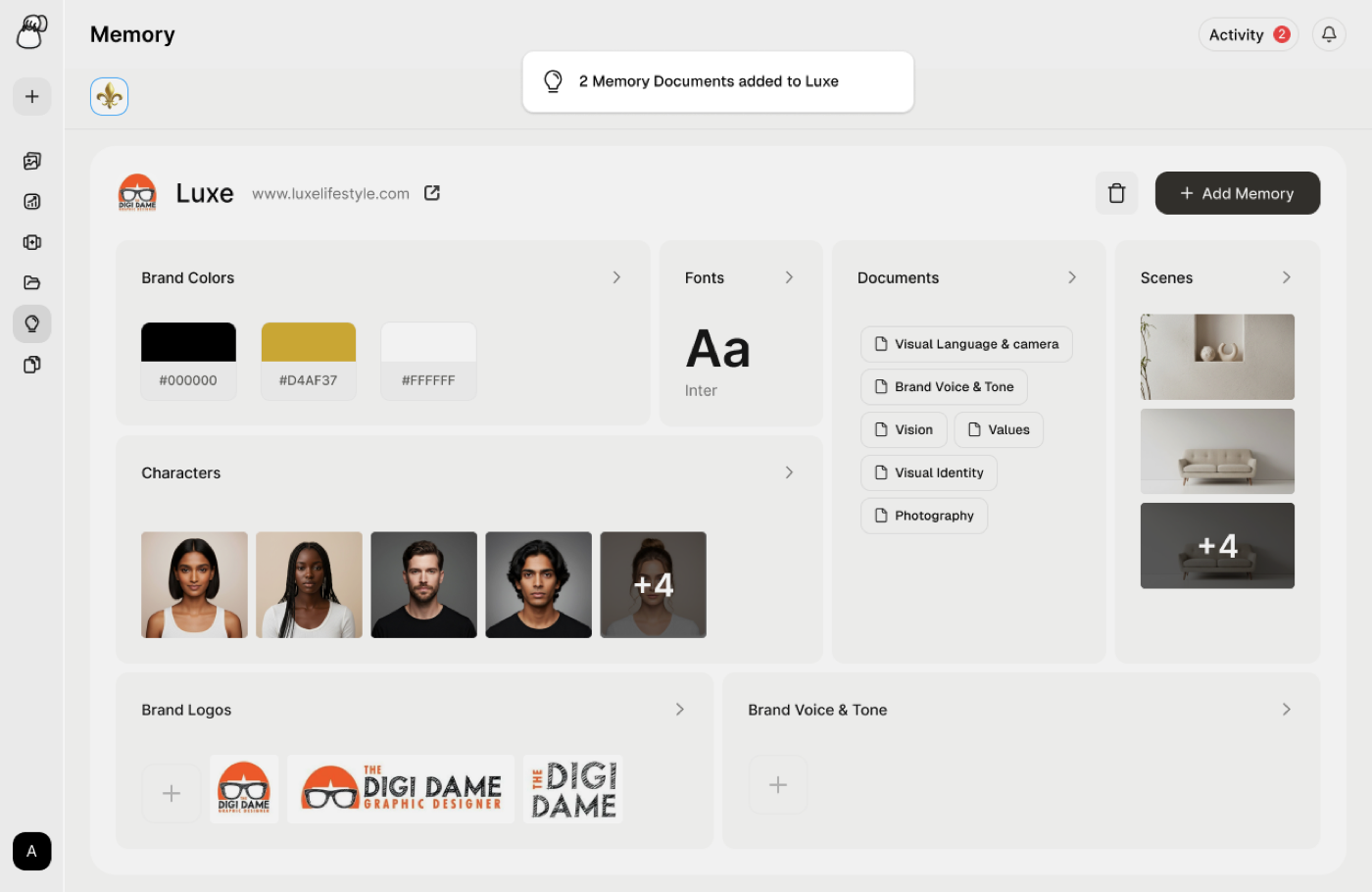Open external link icon next to website
The width and height of the screenshot is (1372, 892).
pyautogui.click(x=432, y=193)
